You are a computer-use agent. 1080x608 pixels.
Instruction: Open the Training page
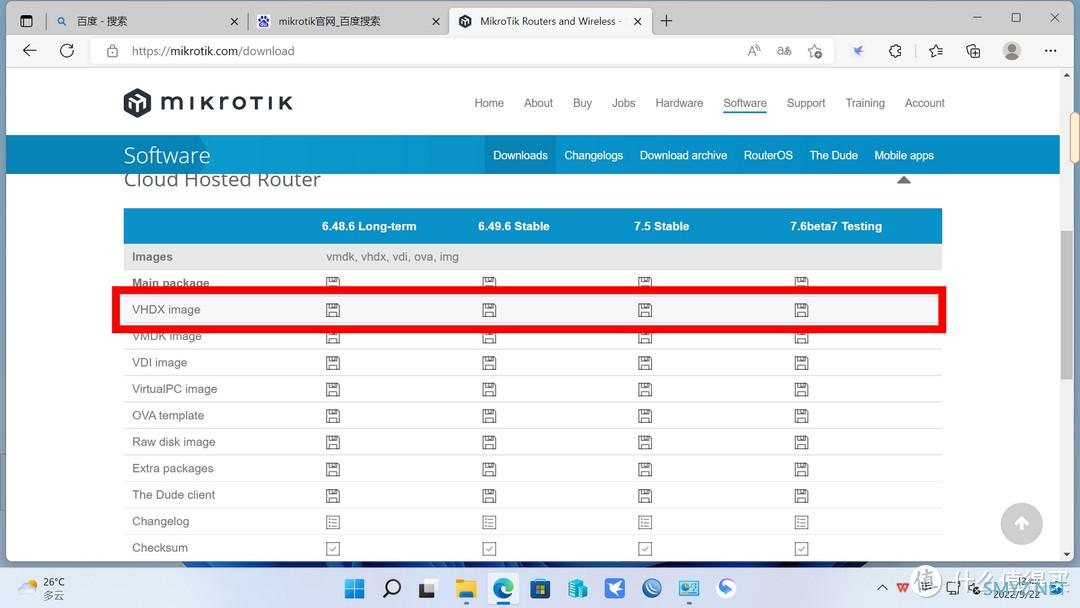(x=865, y=103)
